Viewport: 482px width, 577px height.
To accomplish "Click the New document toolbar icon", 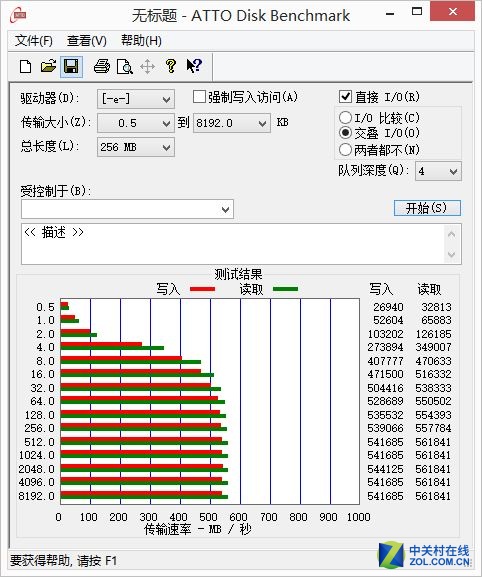I will pyautogui.click(x=25, y=67).
